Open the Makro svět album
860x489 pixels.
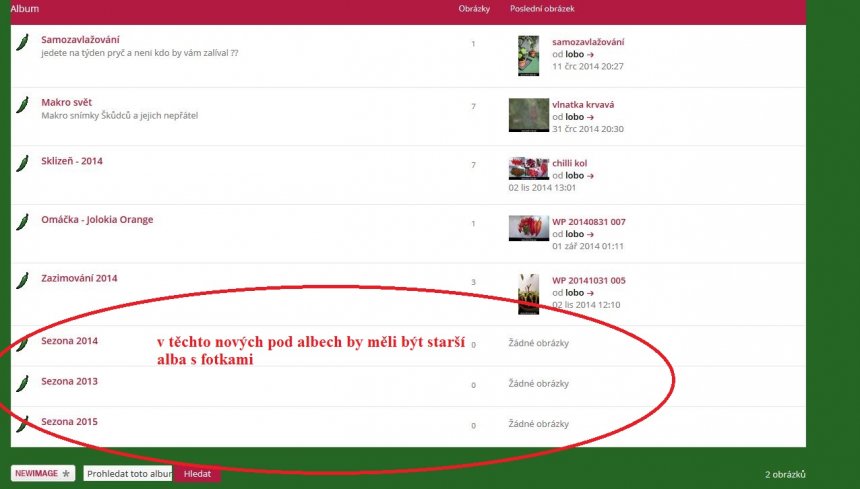coord(67,102)
